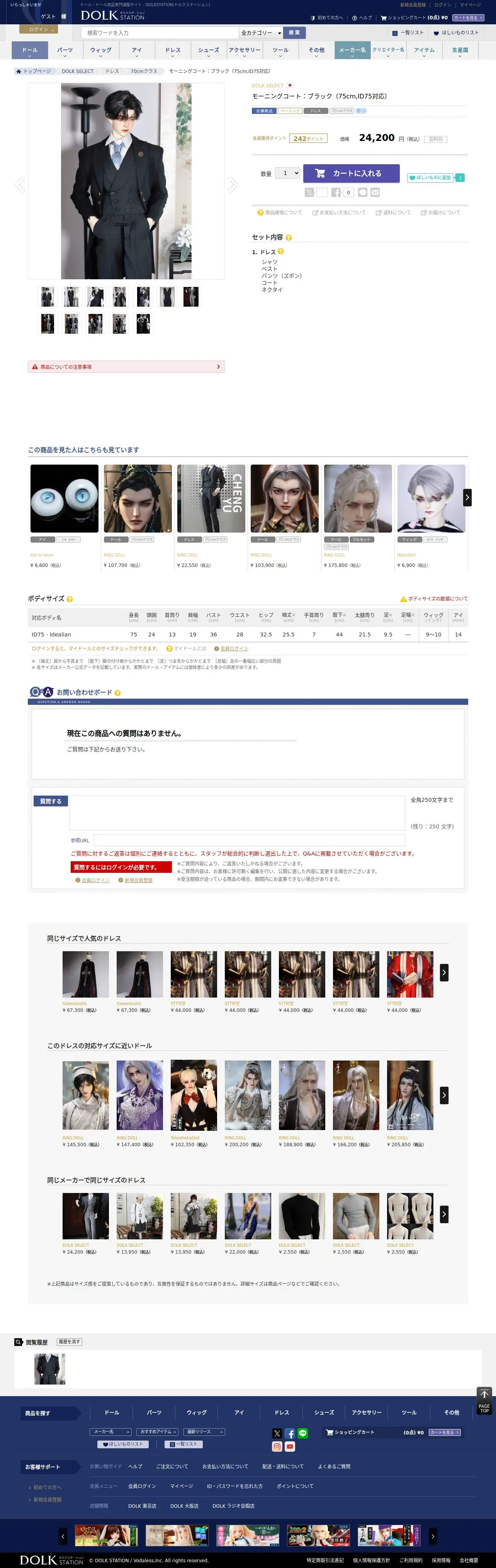Screen dimensions: 496x1568
Task: Open footer X (Twitter) social icon
Action: pos(277,1433)
